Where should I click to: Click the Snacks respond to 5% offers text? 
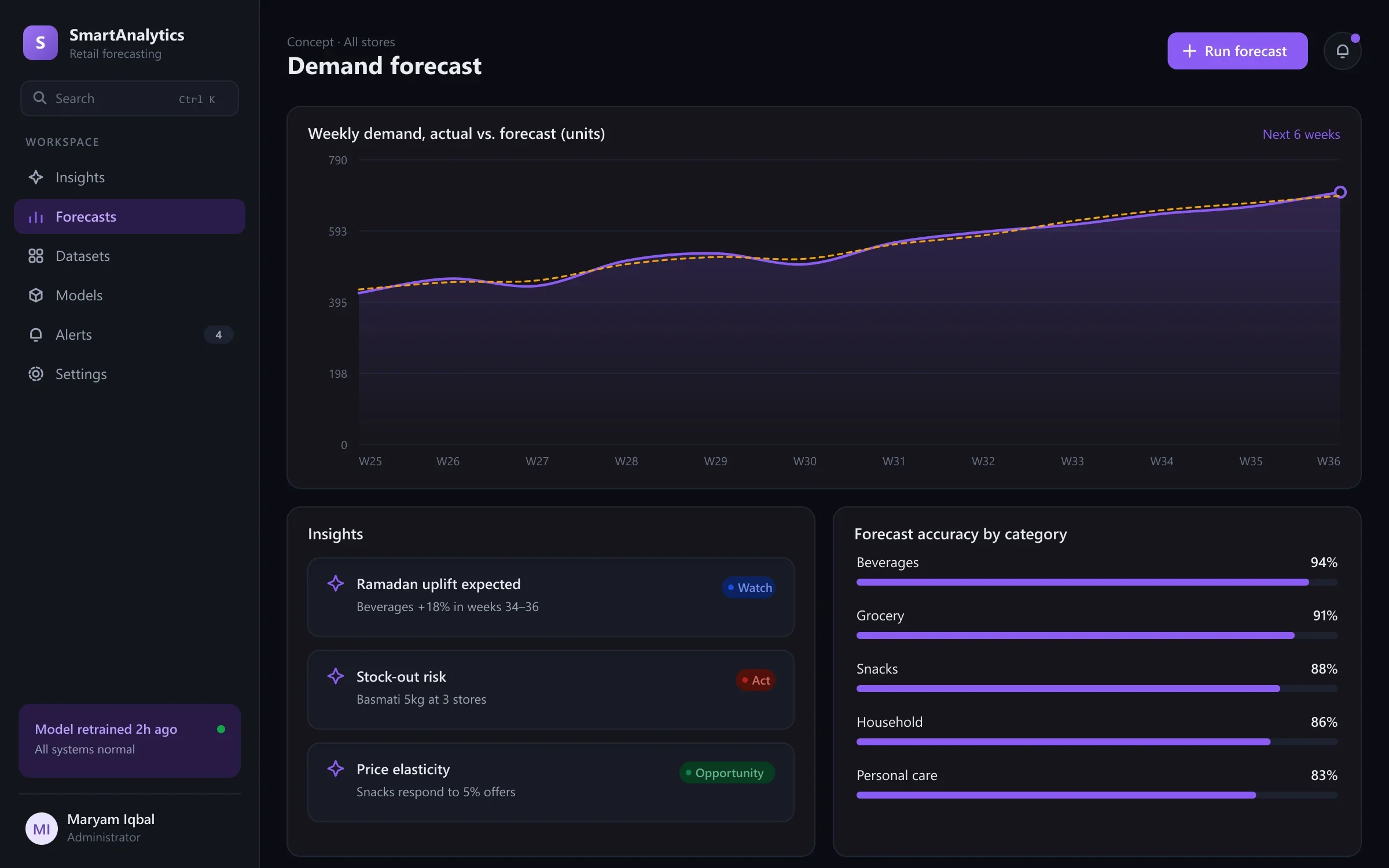click(436, 792)
